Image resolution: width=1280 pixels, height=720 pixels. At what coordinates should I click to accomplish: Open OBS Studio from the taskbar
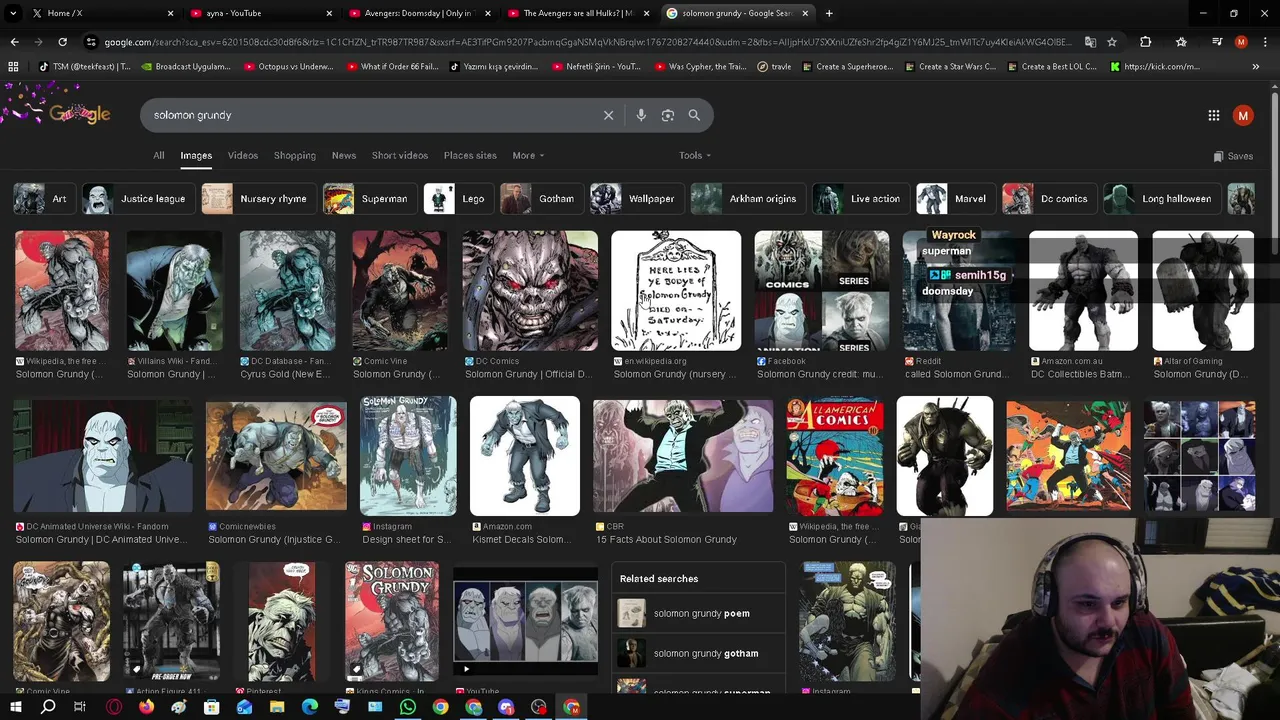coord(539,707)
